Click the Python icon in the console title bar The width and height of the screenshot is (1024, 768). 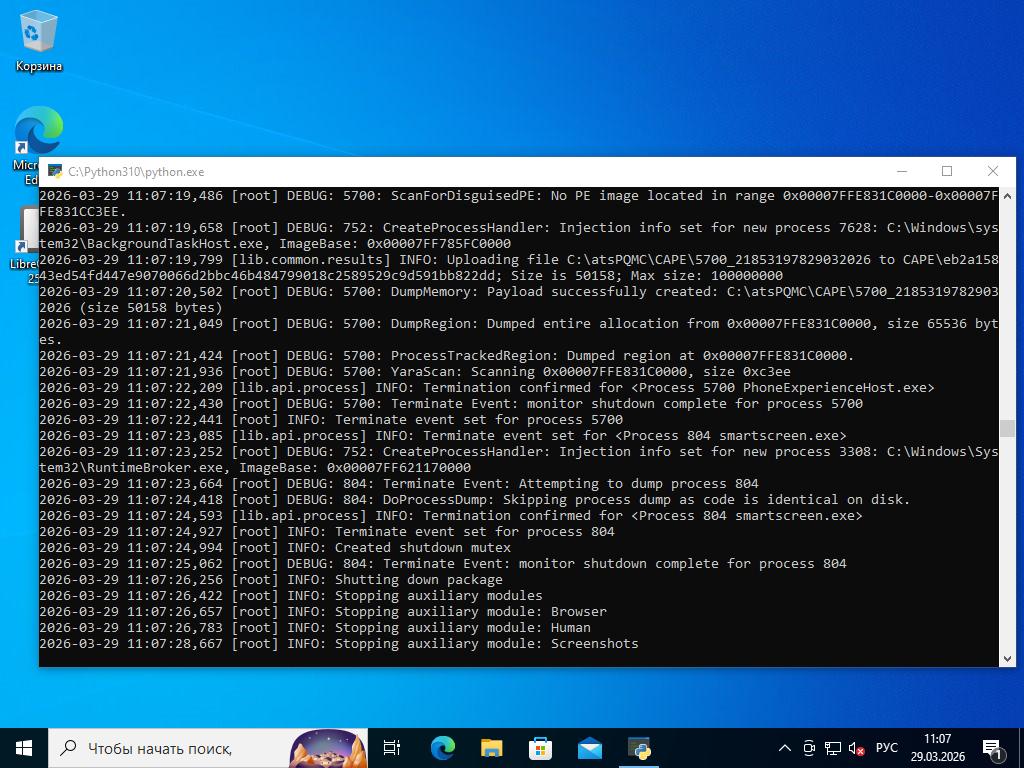pyautogui.click(x=56, y=172)
